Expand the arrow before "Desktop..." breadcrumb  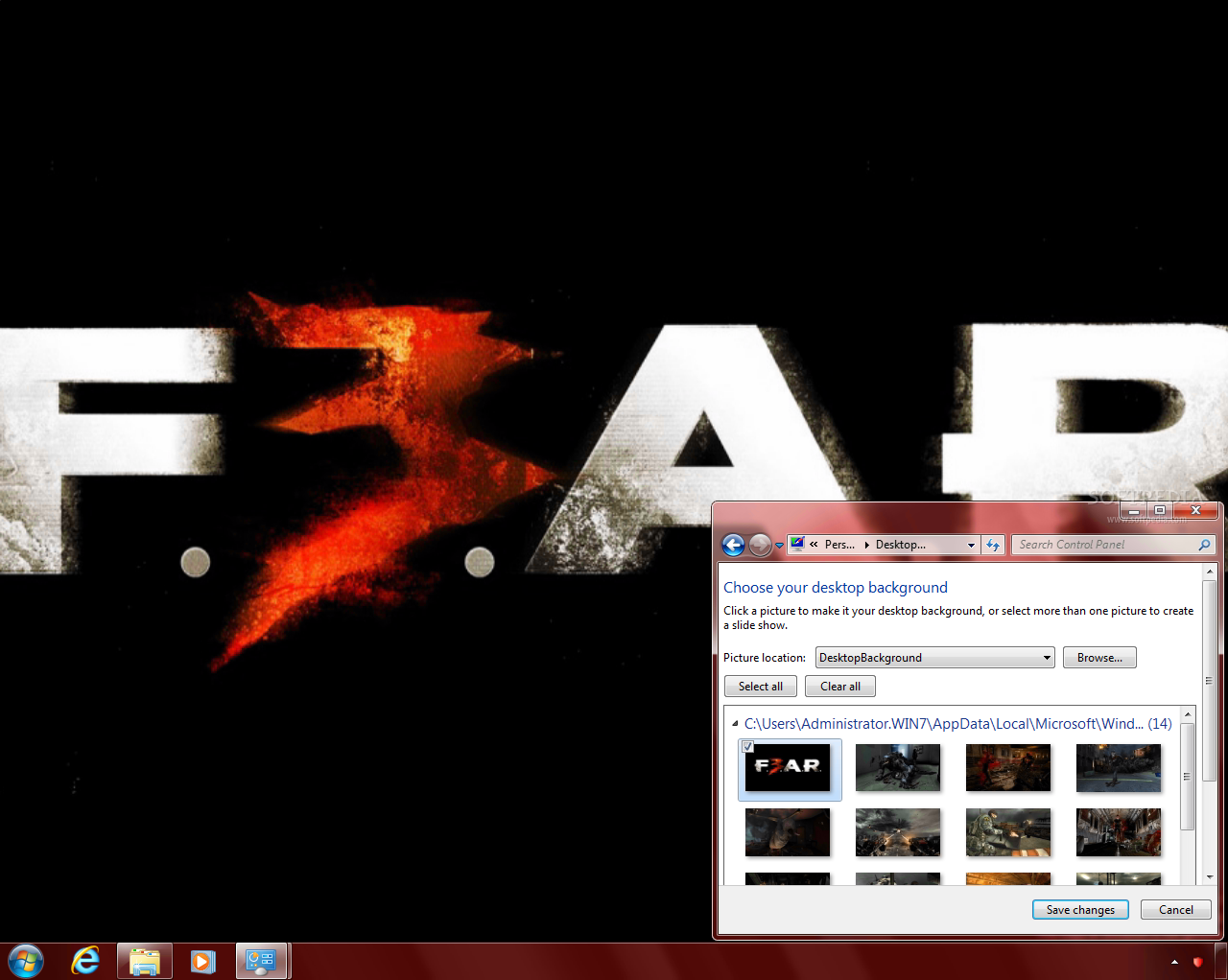tap(866, 545)
